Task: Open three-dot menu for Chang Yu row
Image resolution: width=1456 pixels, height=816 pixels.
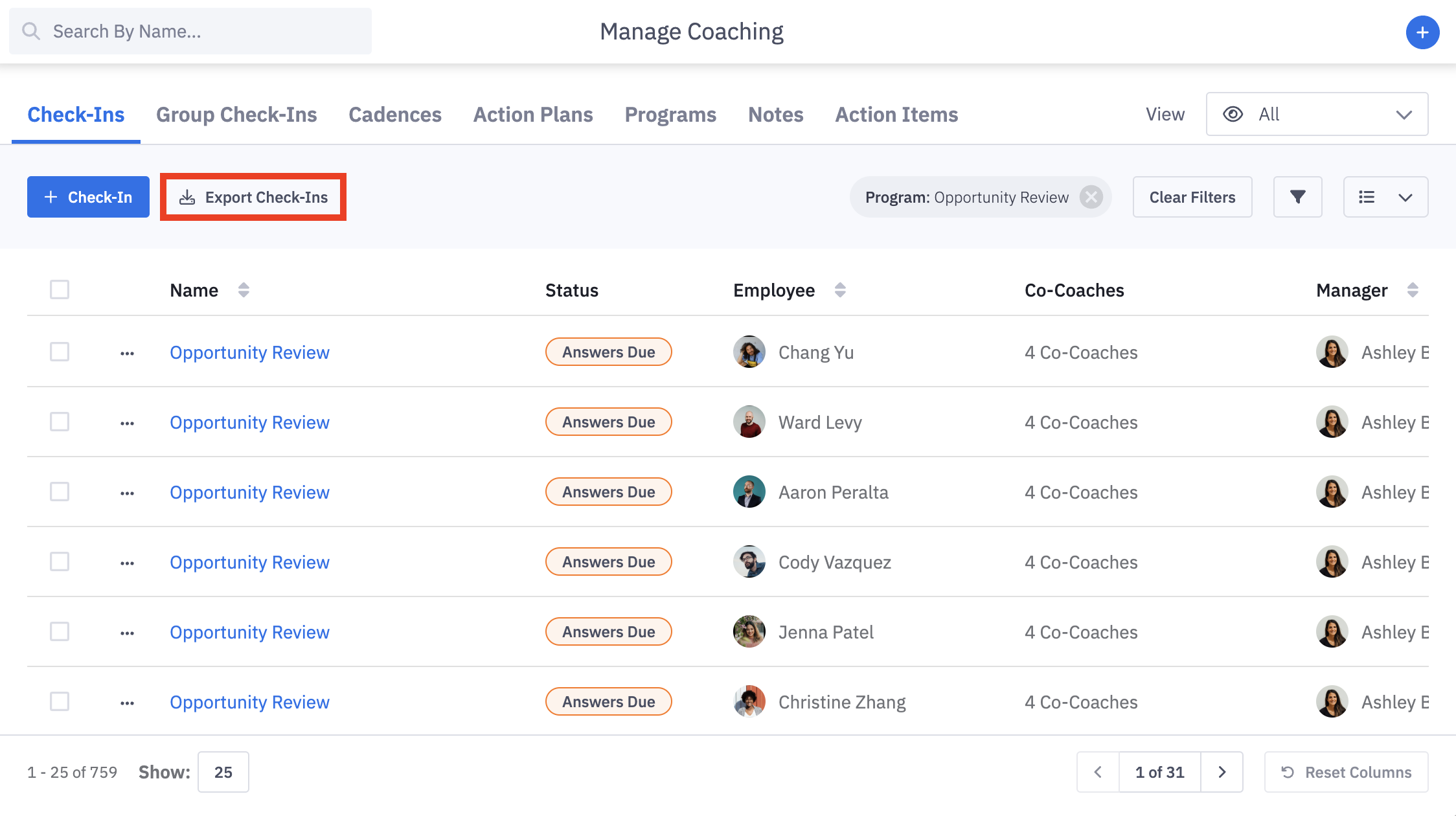Action: pyautogui.click(x=127, y=353)
